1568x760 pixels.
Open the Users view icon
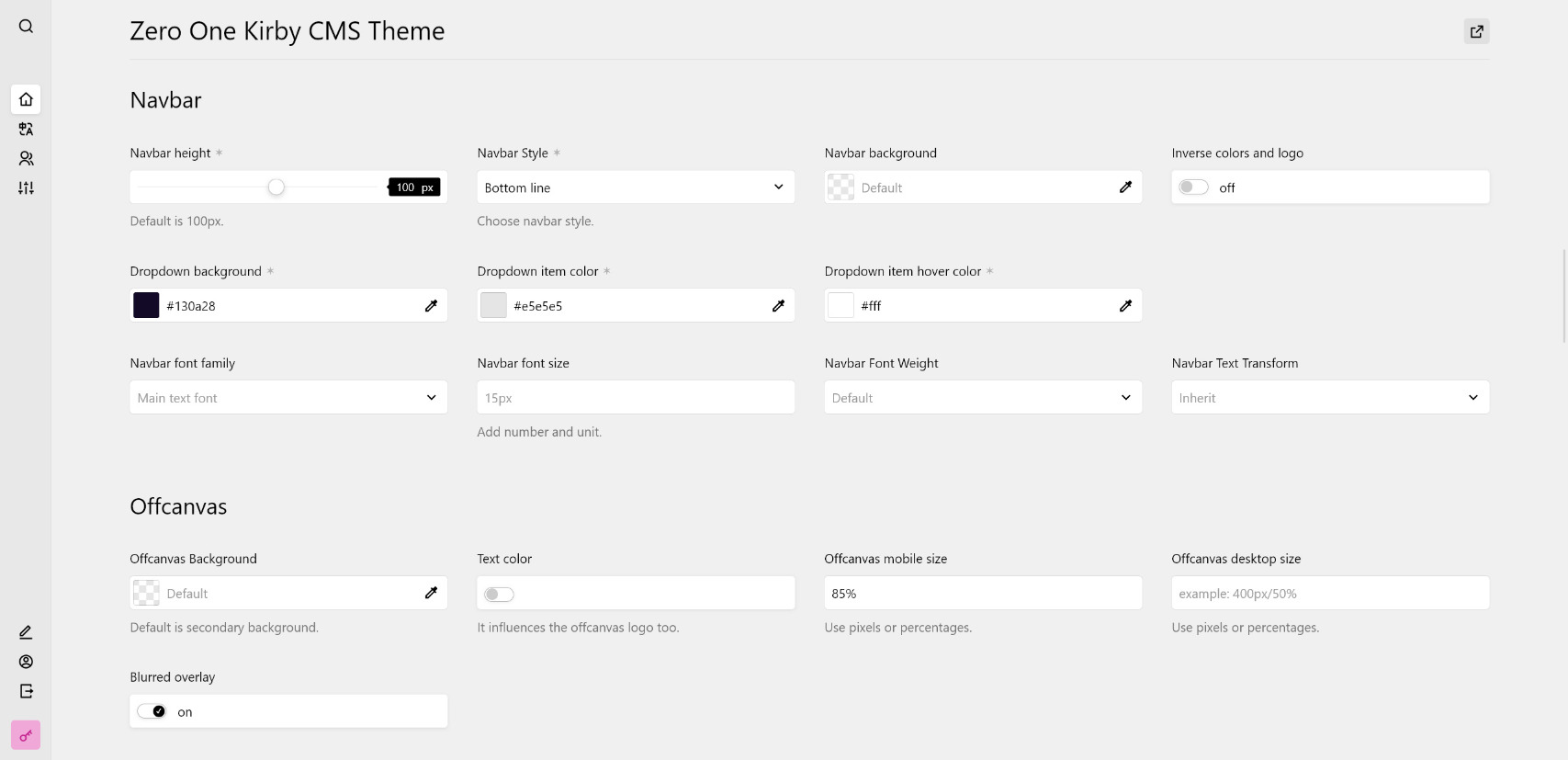point(26,159)
